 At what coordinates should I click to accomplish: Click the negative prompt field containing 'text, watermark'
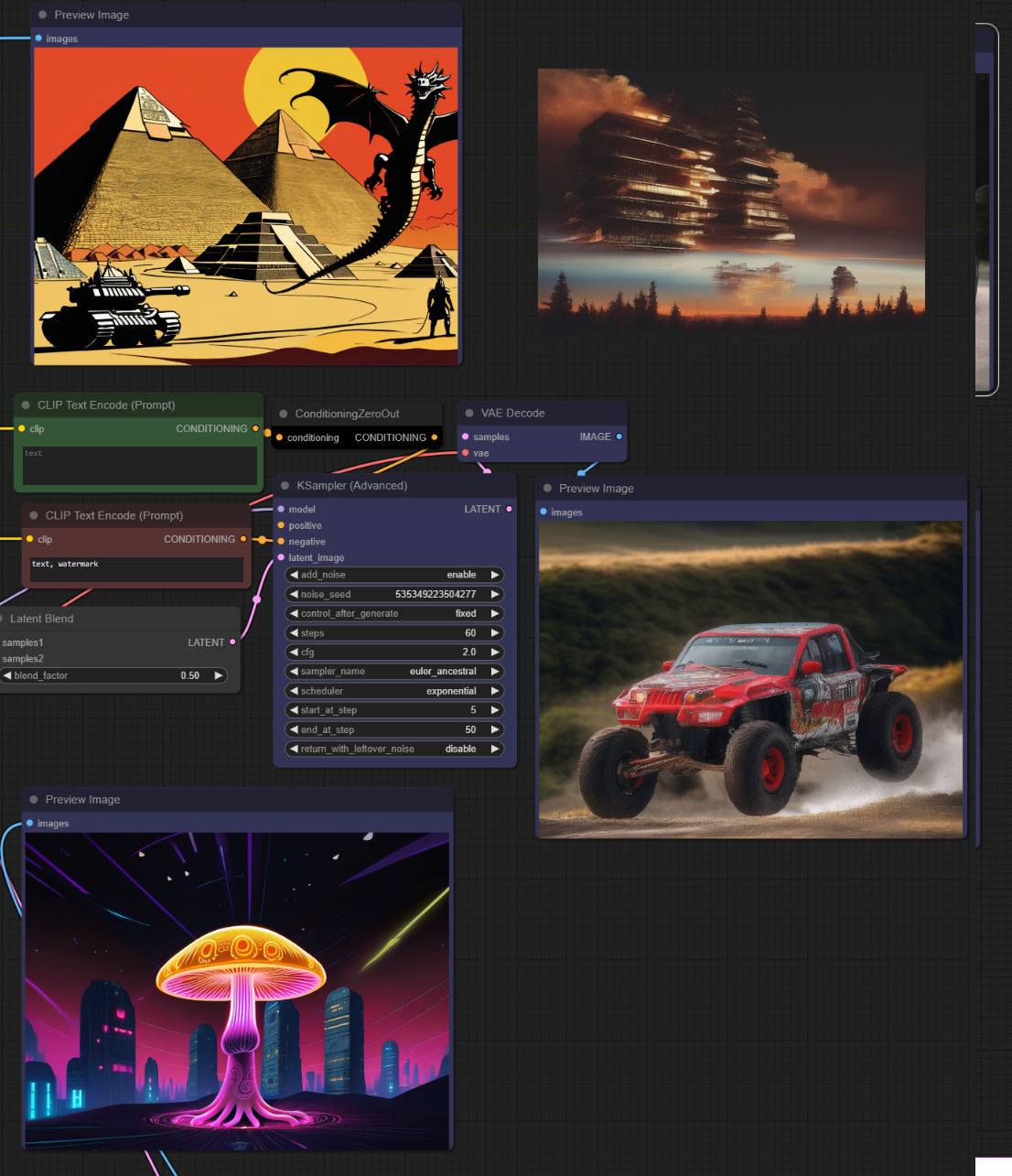click(x=136, y=569)
